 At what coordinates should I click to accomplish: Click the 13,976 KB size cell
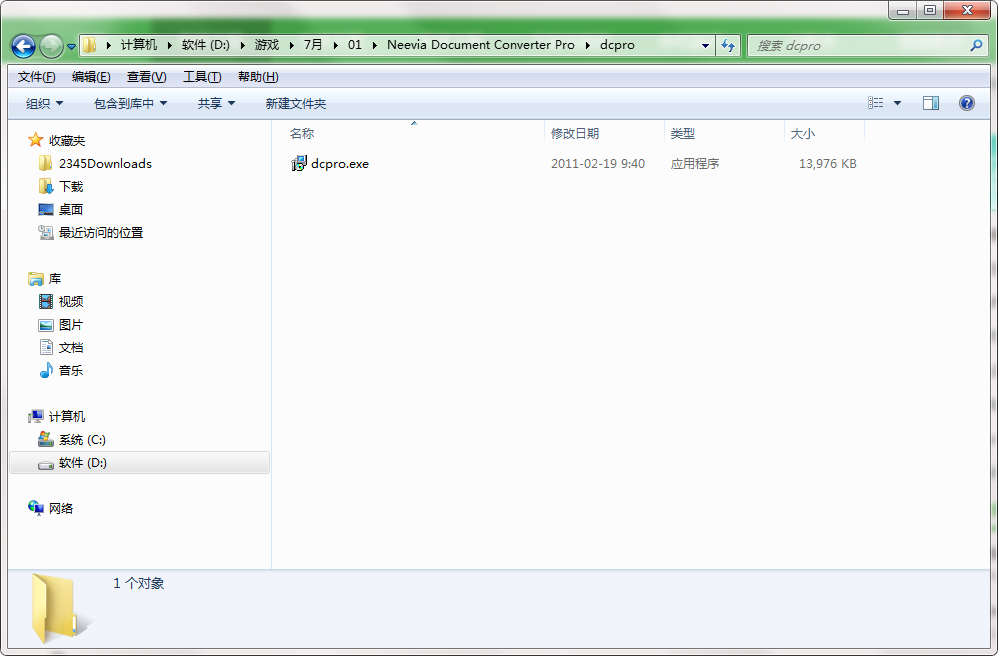pyautogui.click(x=827, y=164)
